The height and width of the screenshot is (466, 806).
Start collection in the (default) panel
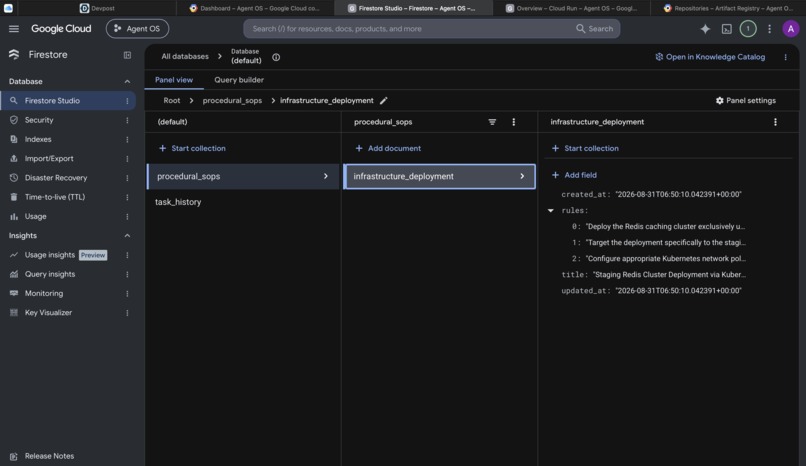(192, 148)
